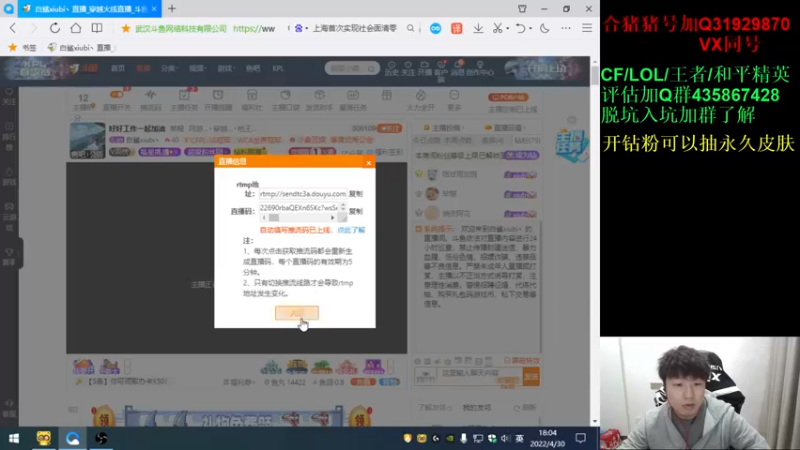Click the page vertical scrollbar thumb
The image size is (800, 450).
(595, 76)
